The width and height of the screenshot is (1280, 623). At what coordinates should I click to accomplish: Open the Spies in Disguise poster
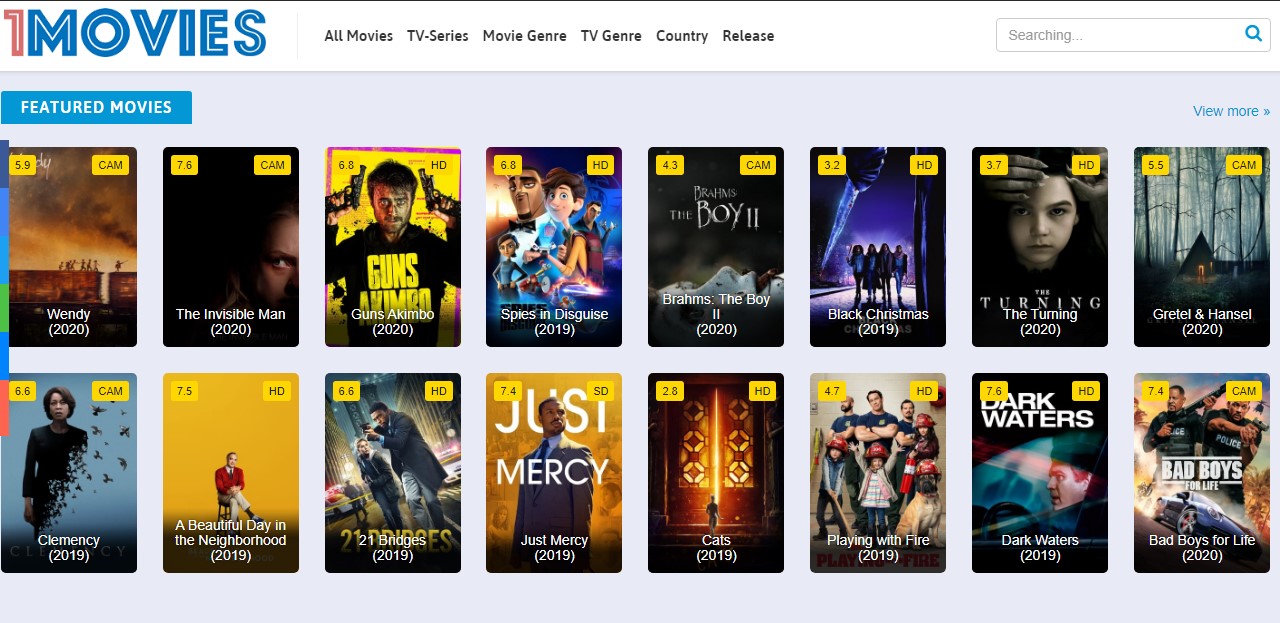554,247
